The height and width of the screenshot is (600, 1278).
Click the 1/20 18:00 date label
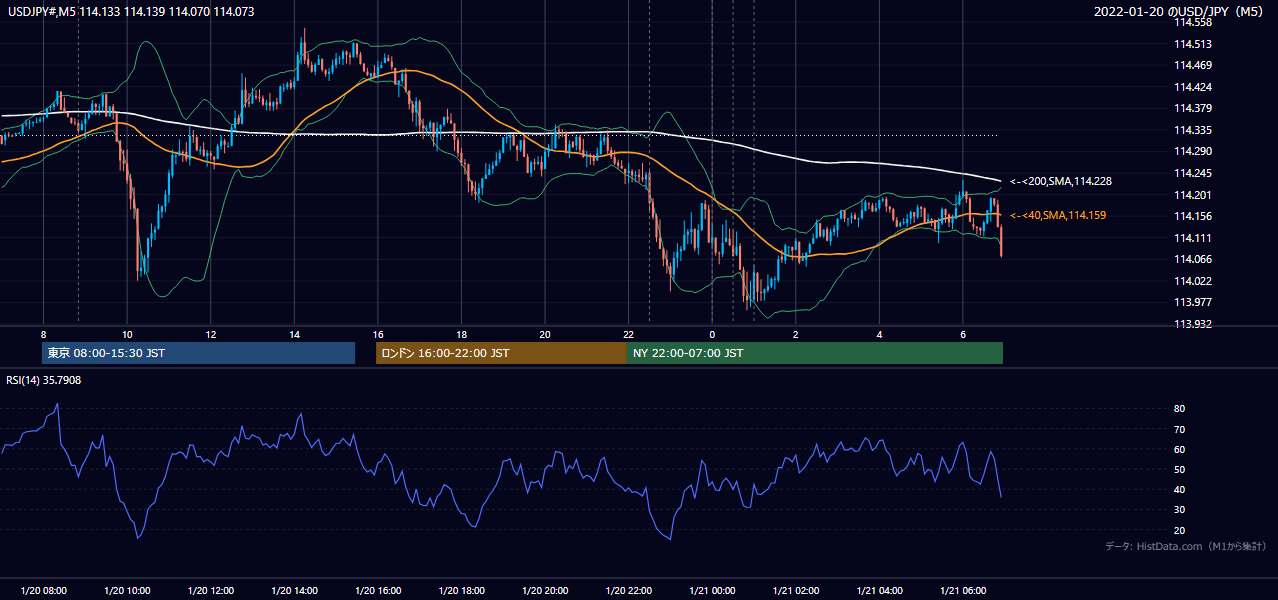tap(461, 591)
